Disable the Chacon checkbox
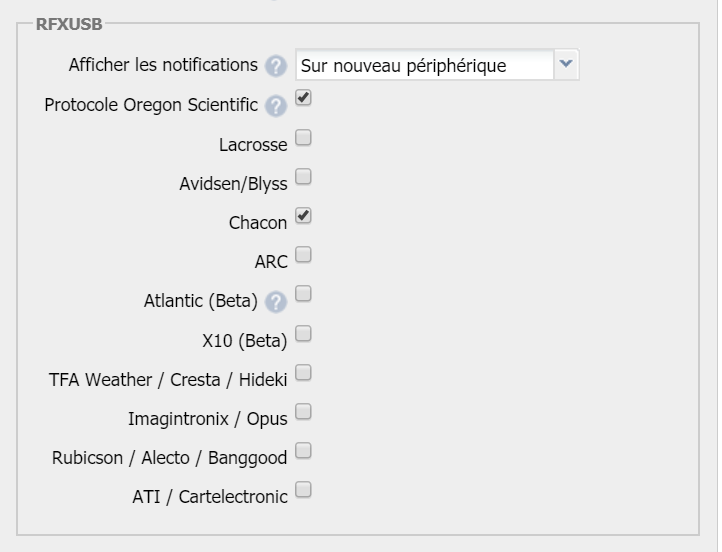This screenshot has height=552, width=722. click(303, 215)
